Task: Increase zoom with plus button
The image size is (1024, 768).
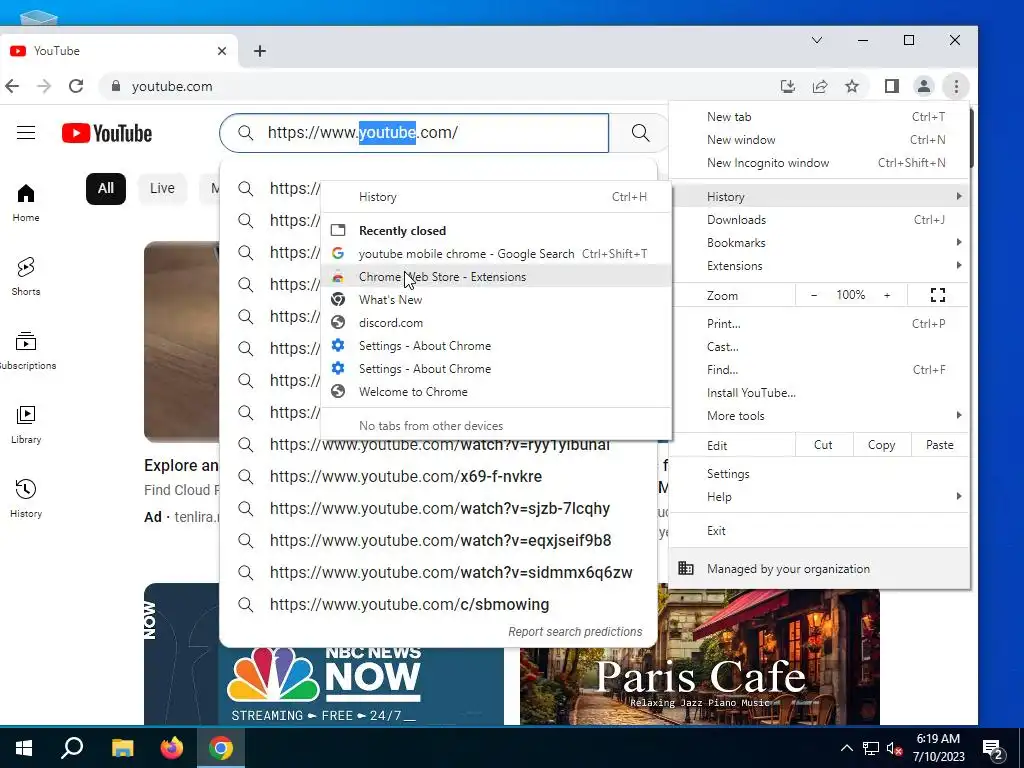Action: (887, 295)
